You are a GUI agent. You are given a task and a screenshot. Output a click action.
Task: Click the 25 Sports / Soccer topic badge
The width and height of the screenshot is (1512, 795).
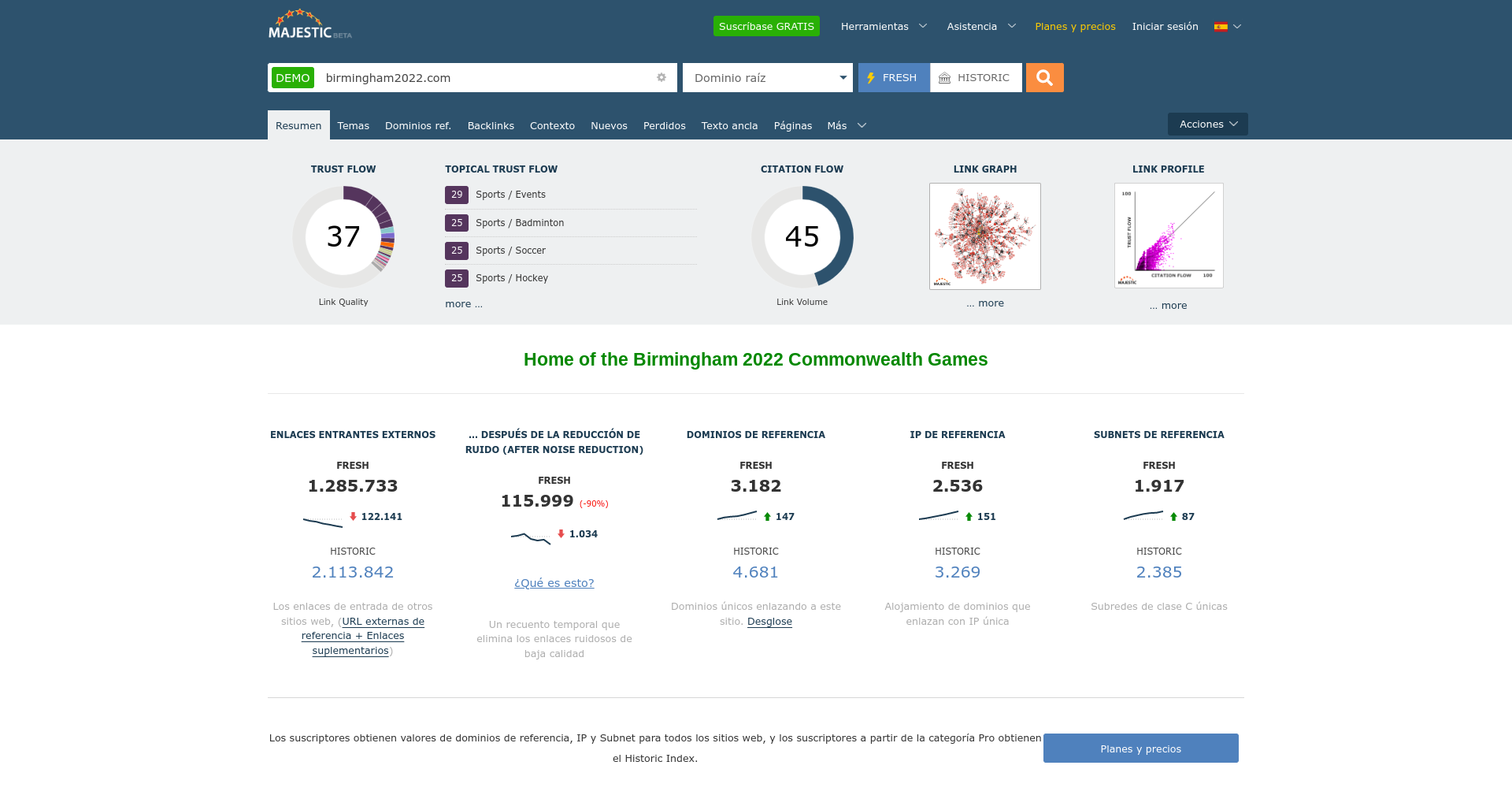[457, 251]
